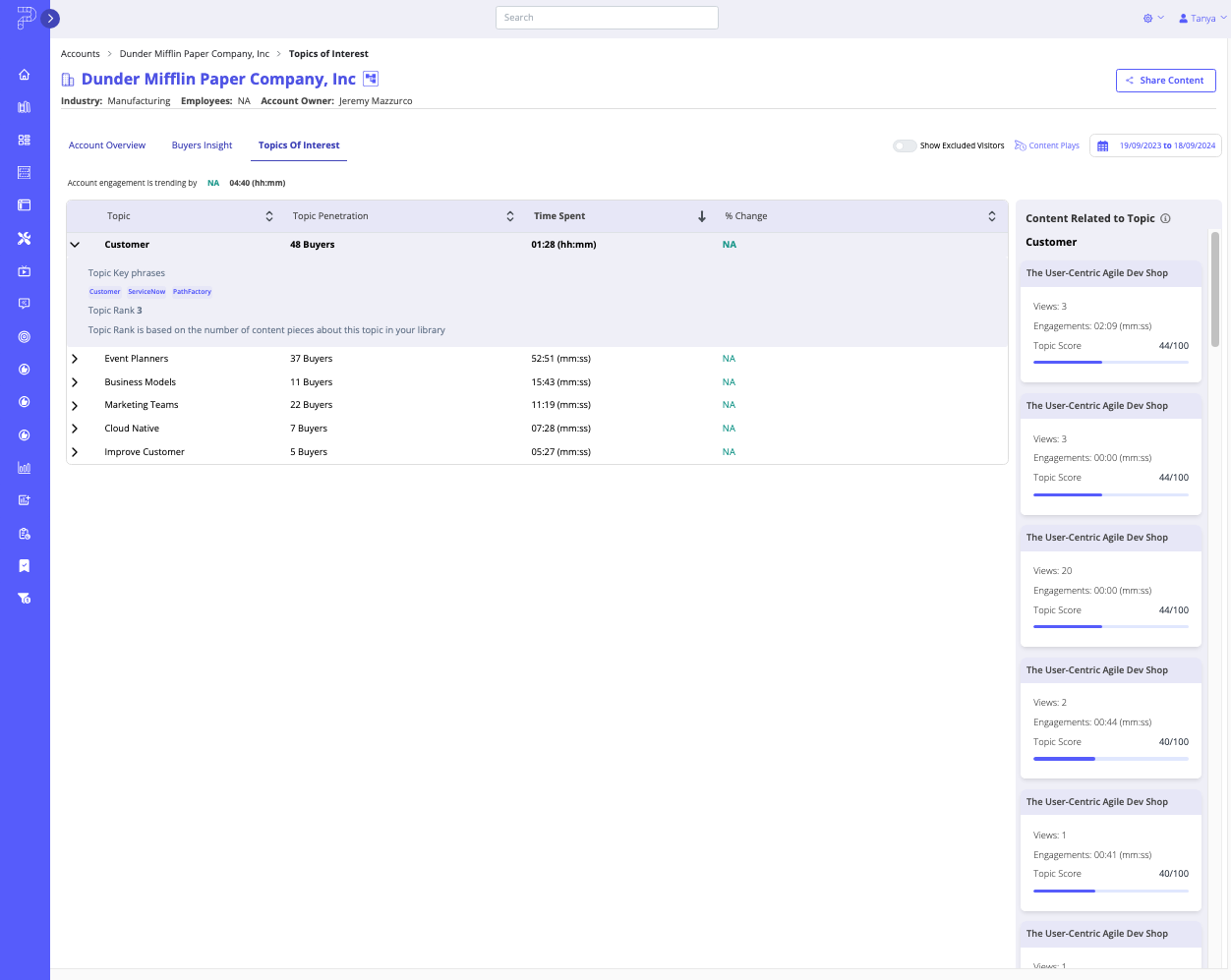Expand the Event Planners topic row
This screenshot has width=1231, height=980.
tap(75, 358)
